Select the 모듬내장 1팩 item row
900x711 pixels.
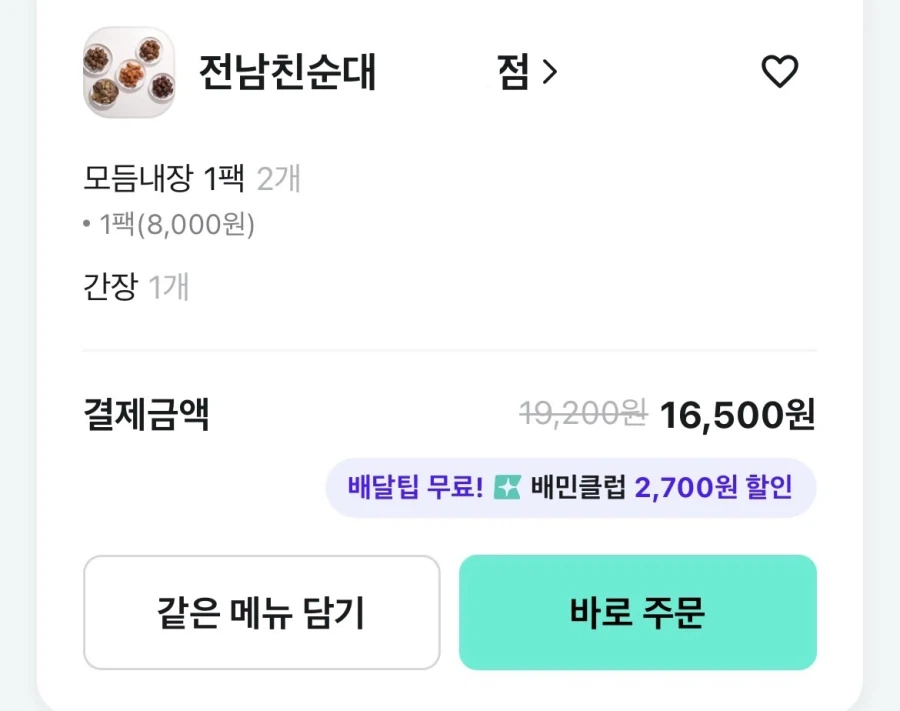(192, 179)
